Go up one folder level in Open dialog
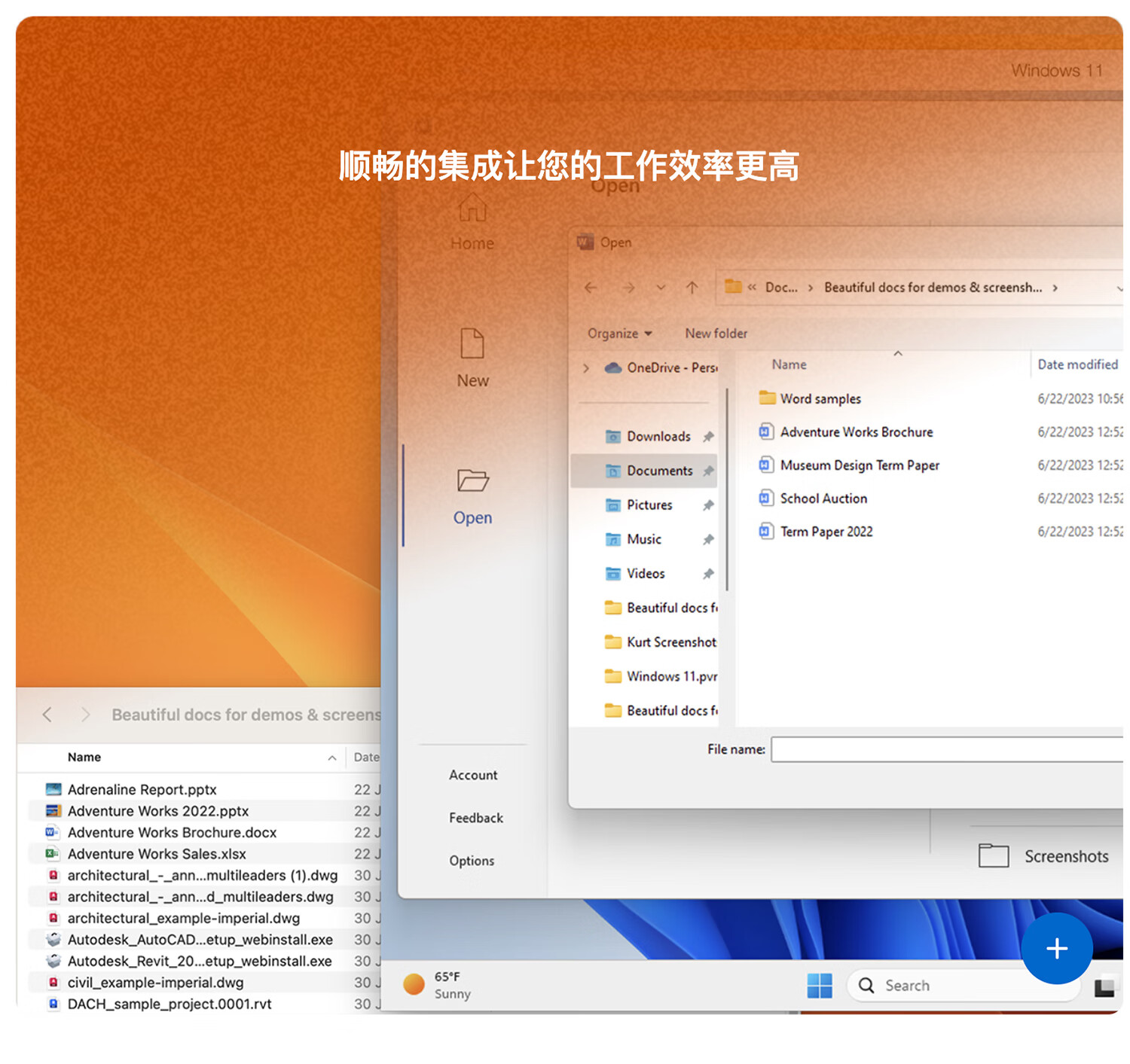 tap(692, 288)
